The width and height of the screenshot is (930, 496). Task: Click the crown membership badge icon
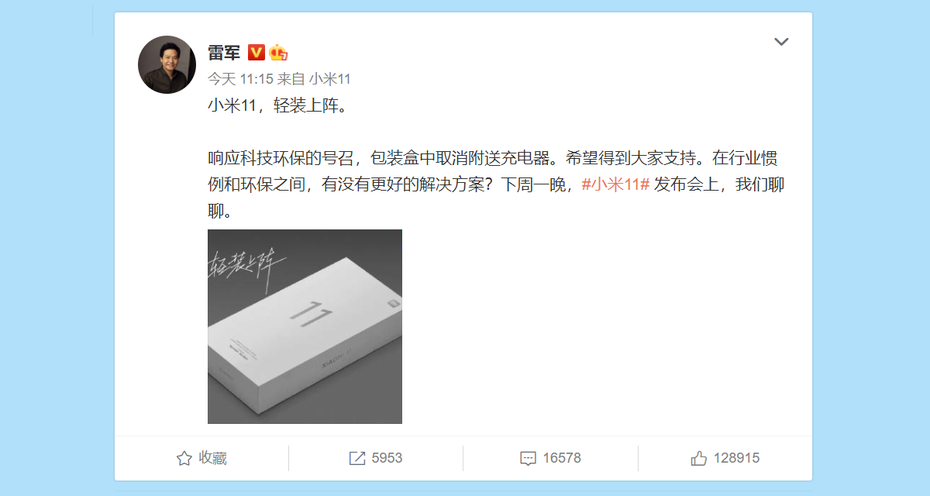(x=278, y=52)
